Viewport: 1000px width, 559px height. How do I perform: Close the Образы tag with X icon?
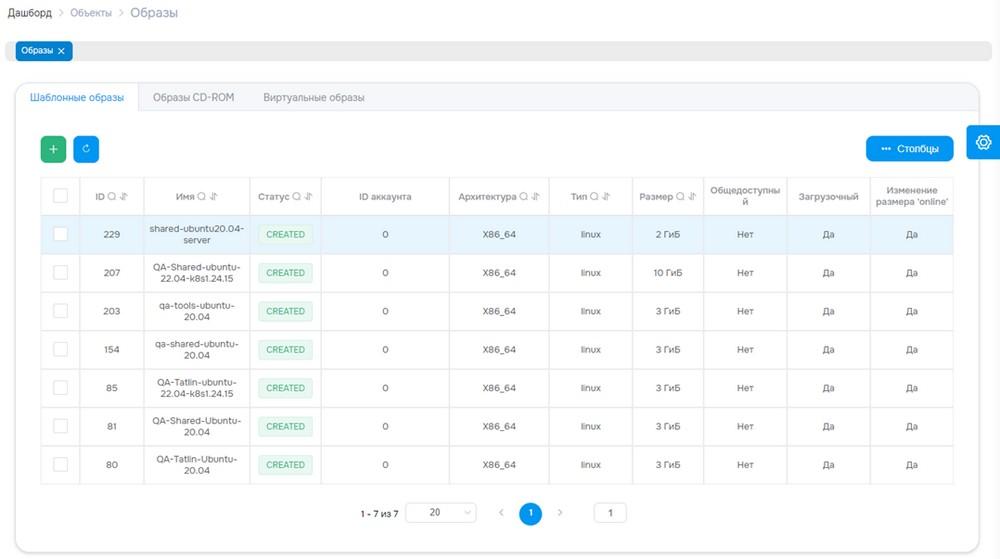click(61, 51)
